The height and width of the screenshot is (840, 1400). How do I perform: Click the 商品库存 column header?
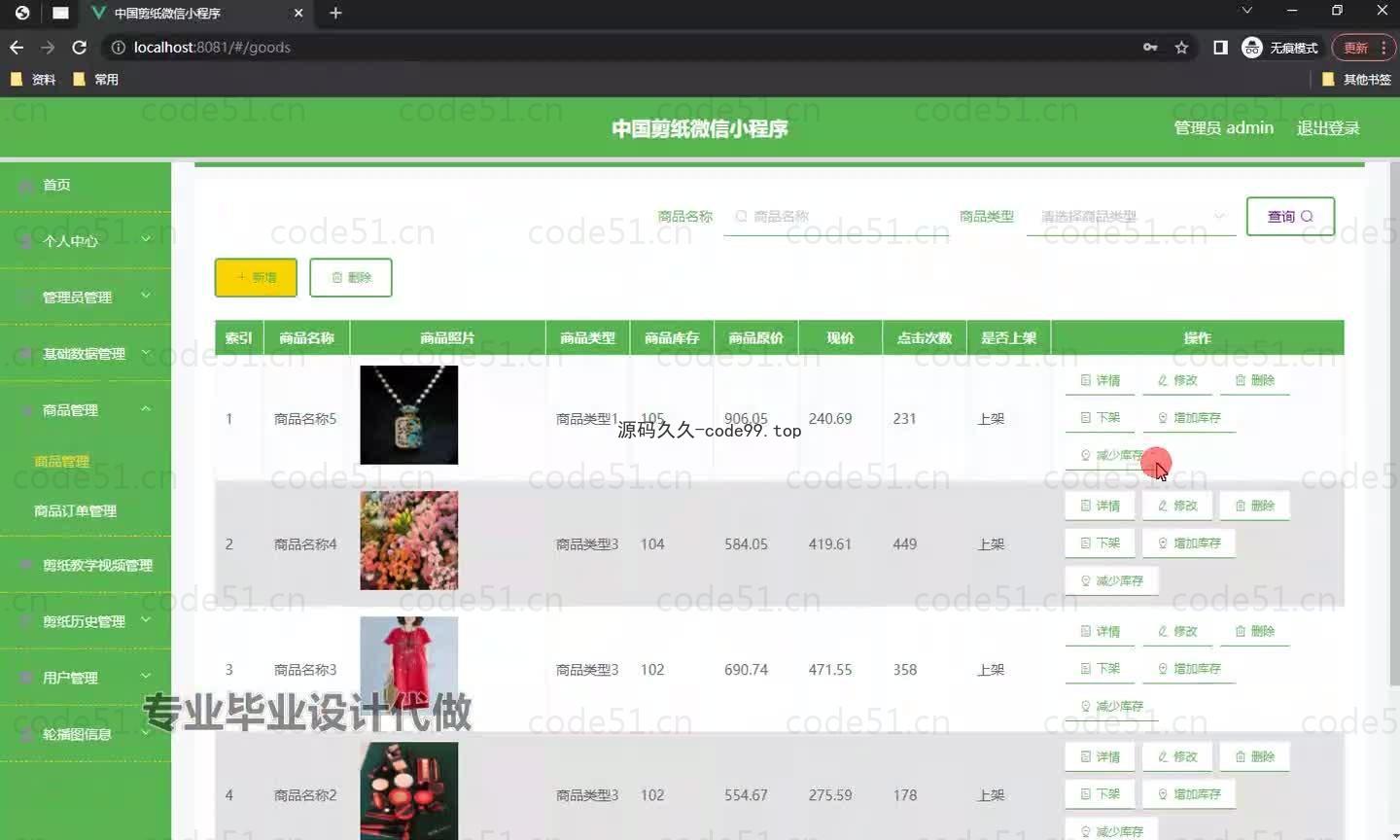pos(672,337)
